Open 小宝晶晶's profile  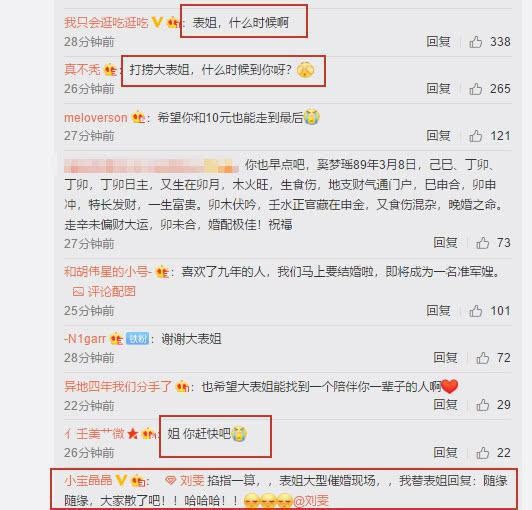88,480
